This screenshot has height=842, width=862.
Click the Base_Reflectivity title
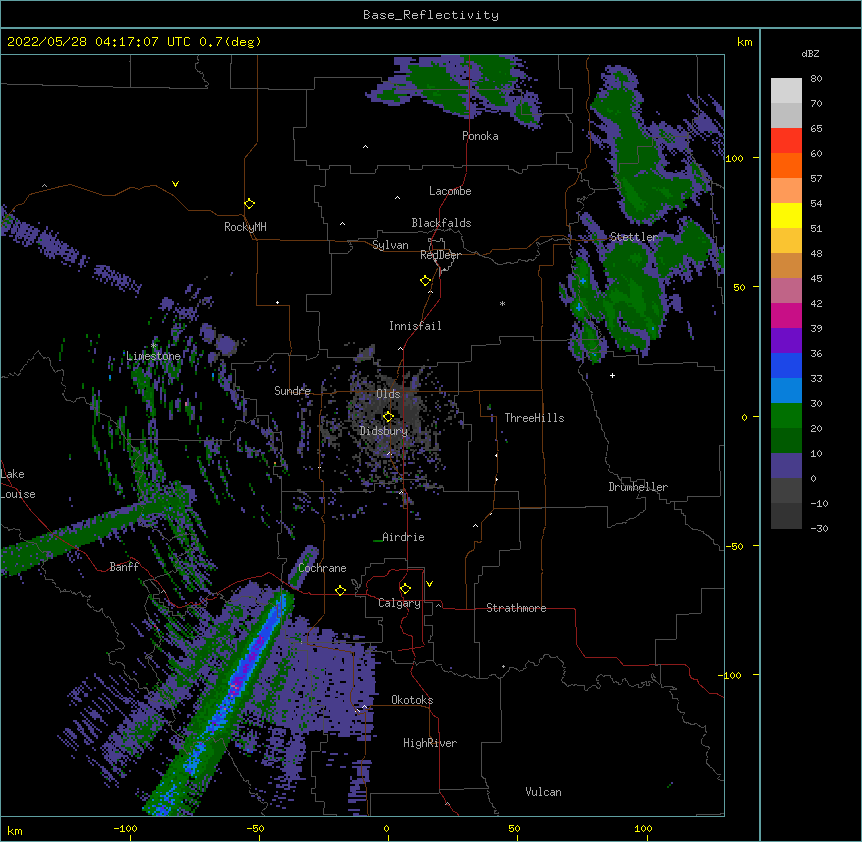point(431,15)
